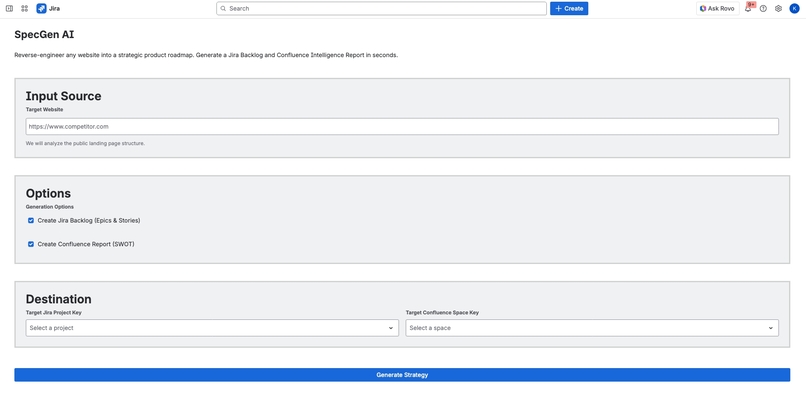
Task: Open the help question-mark icon
Action: point(763,8)
